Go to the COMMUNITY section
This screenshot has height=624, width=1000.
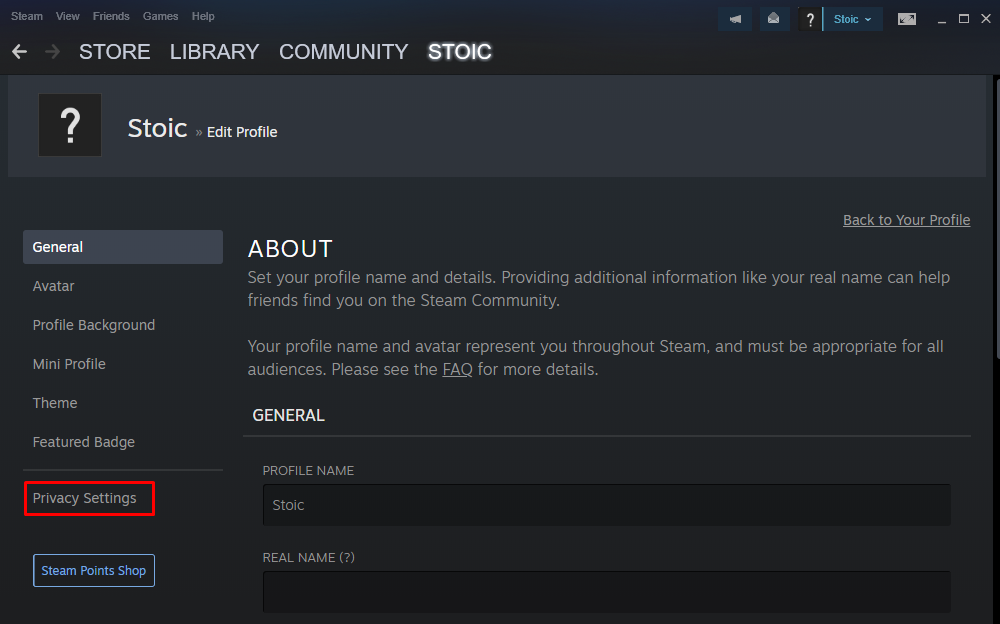pos(344,52)
